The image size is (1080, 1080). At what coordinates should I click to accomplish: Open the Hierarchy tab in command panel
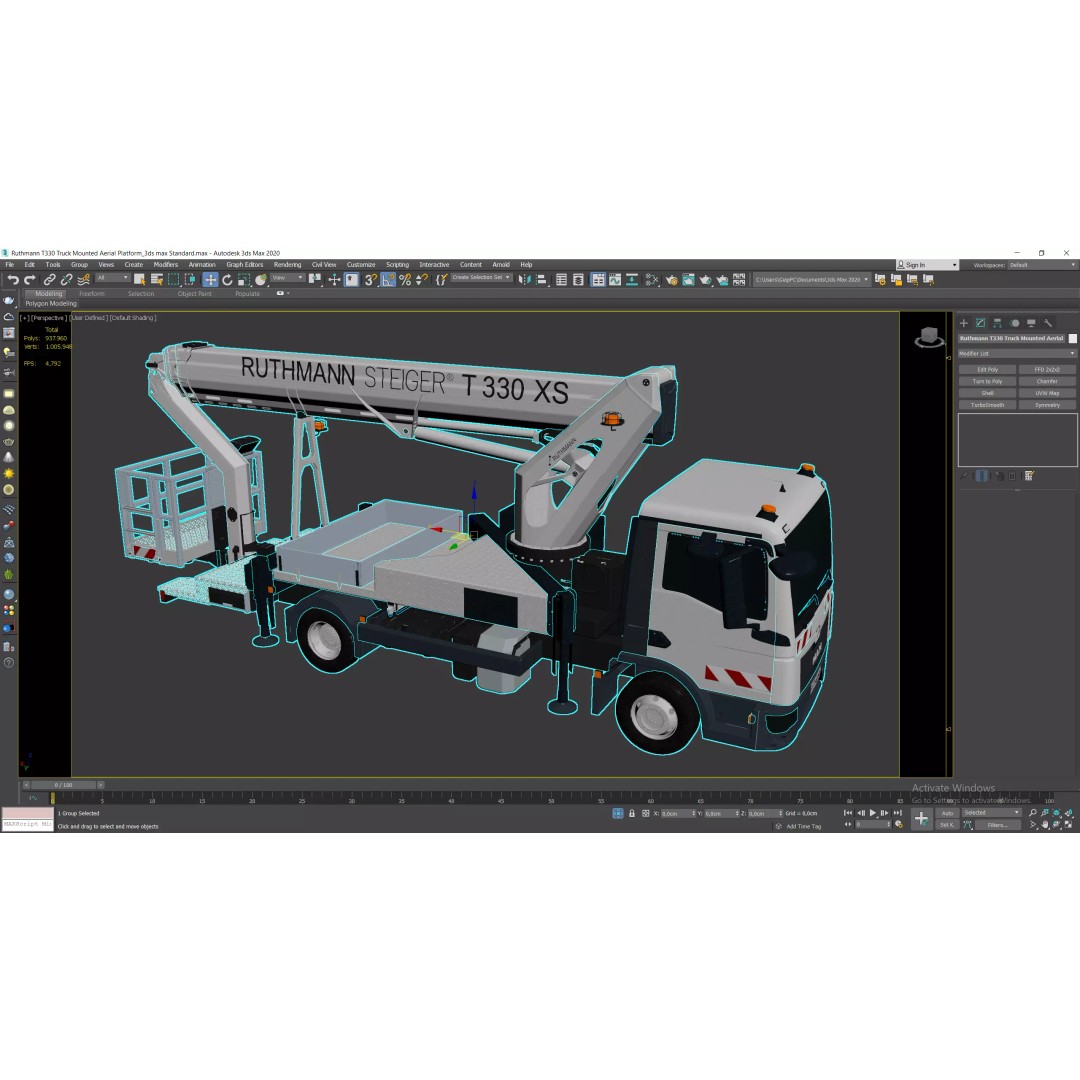pyautogui.click(x=997, y=323)
